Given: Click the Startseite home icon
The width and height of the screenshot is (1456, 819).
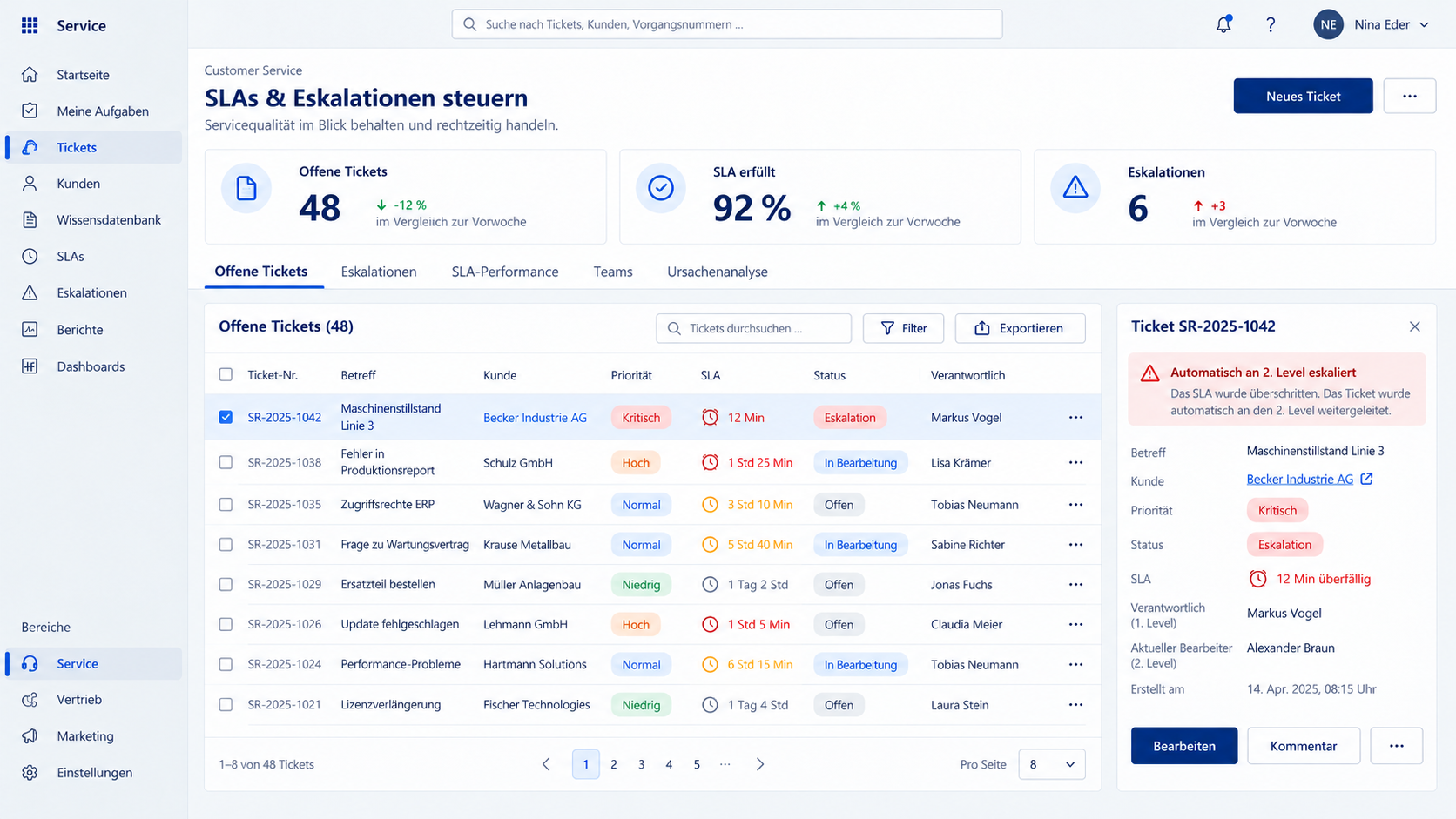Looking at the screenshot, I should [30, 75].
